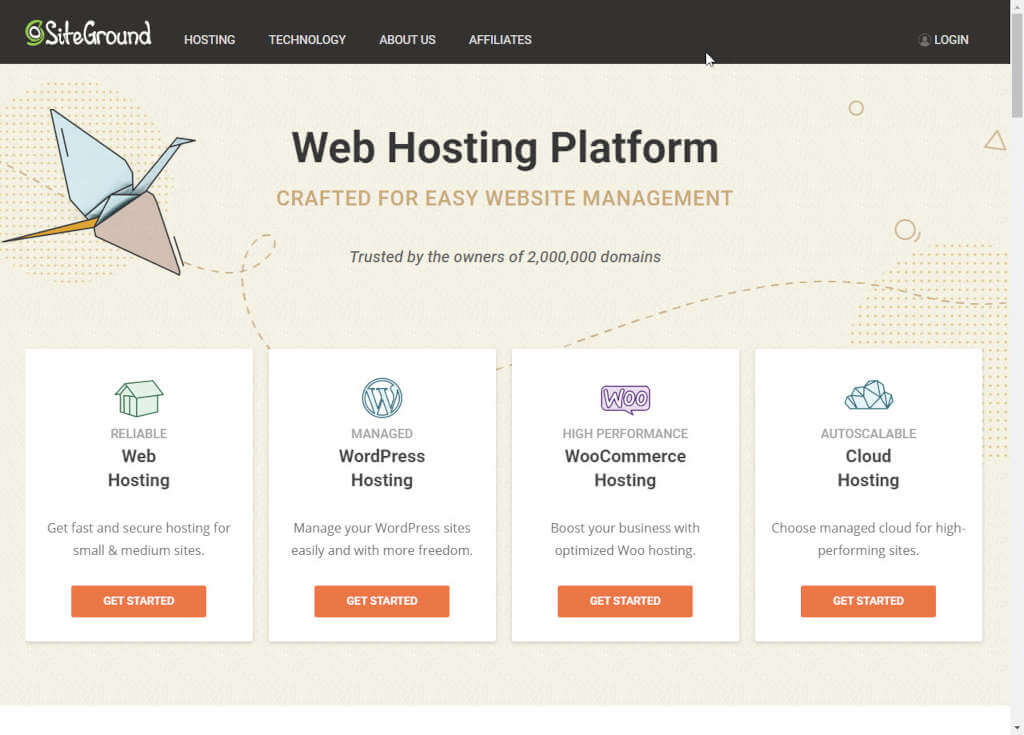Click the Web Hosting Platform heading

pyautogui.click(x=505, y=148)
